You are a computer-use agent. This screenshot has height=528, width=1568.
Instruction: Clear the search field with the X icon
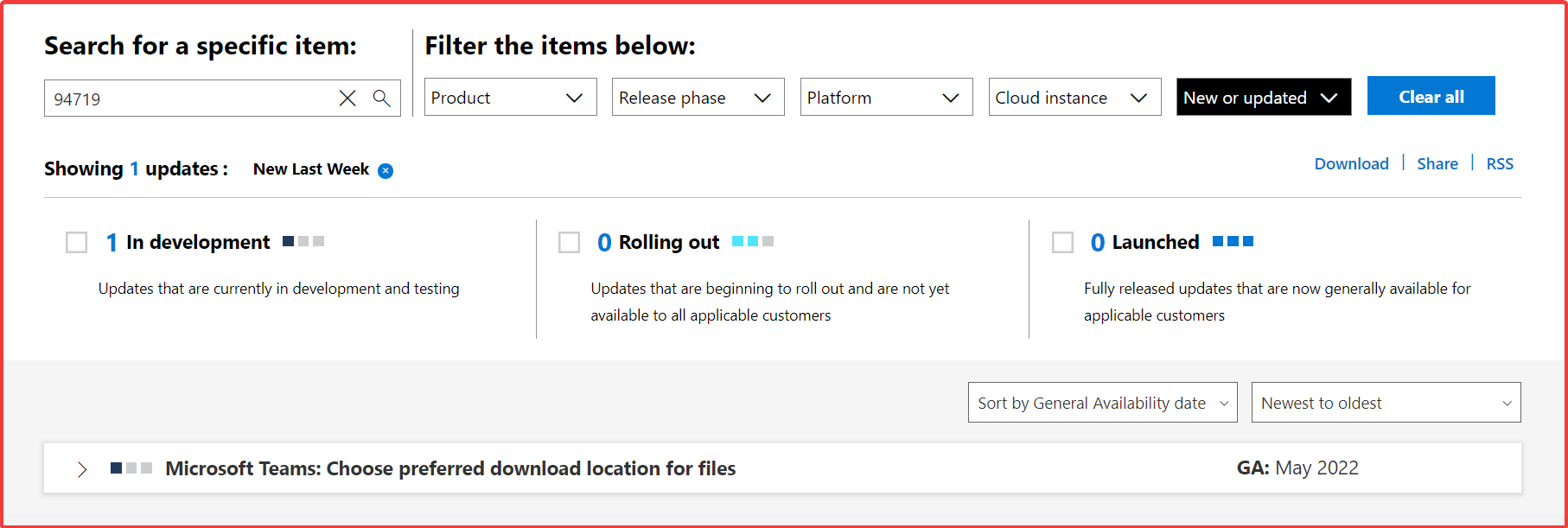347,99
